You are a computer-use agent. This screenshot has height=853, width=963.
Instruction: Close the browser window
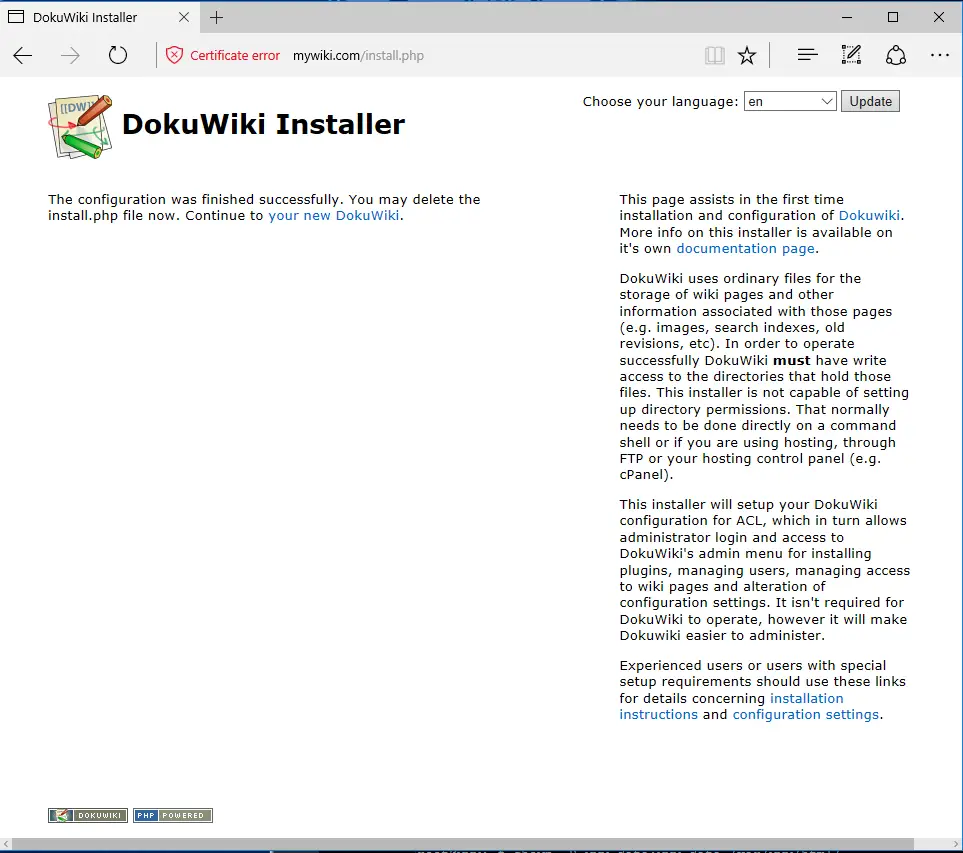939,17
